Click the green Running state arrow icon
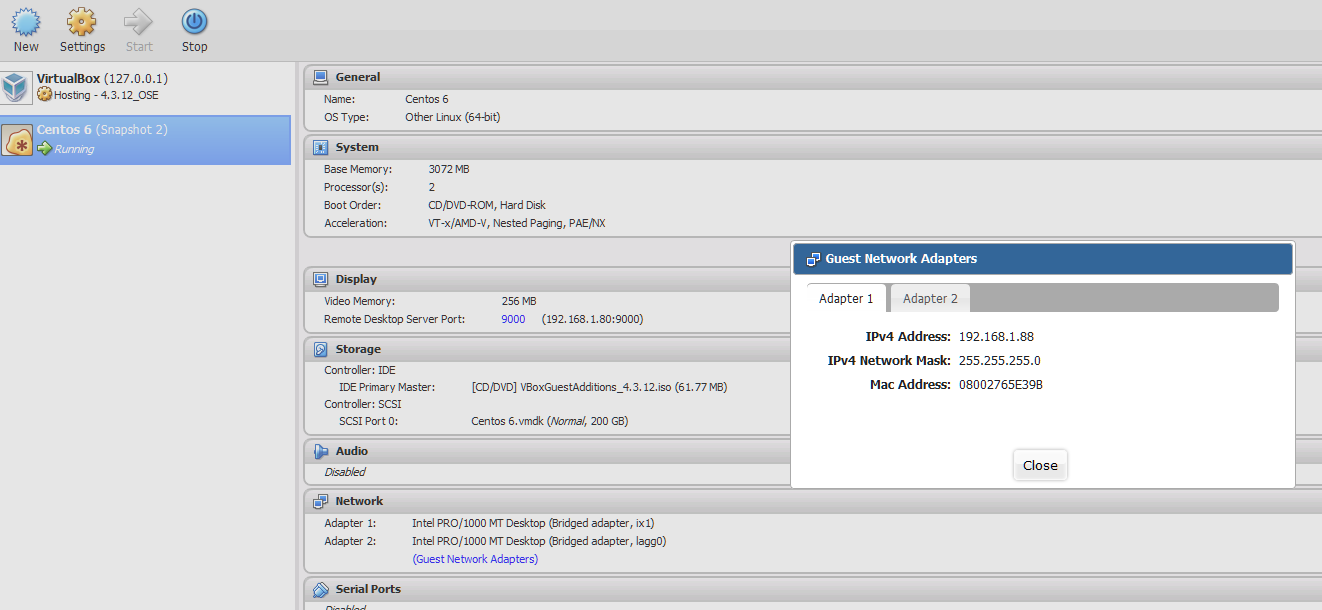The image size is (1322, 610). (x=44, y=149)
